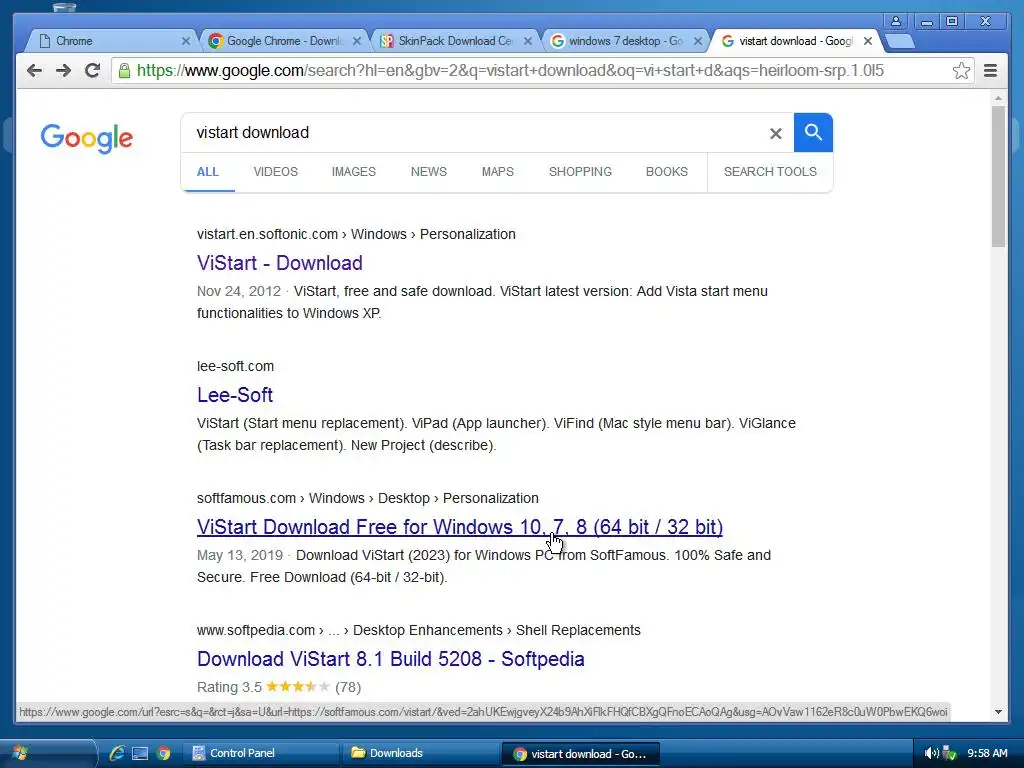
Task: Close the 'Chrome' tab
Action: [185, 41]
